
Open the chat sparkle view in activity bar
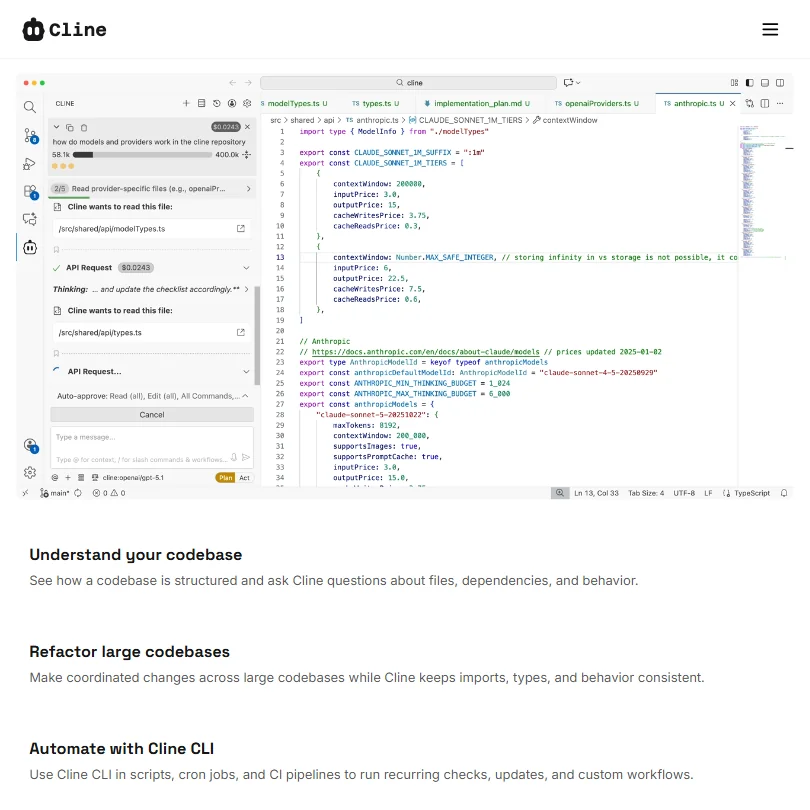pos(30,219)
